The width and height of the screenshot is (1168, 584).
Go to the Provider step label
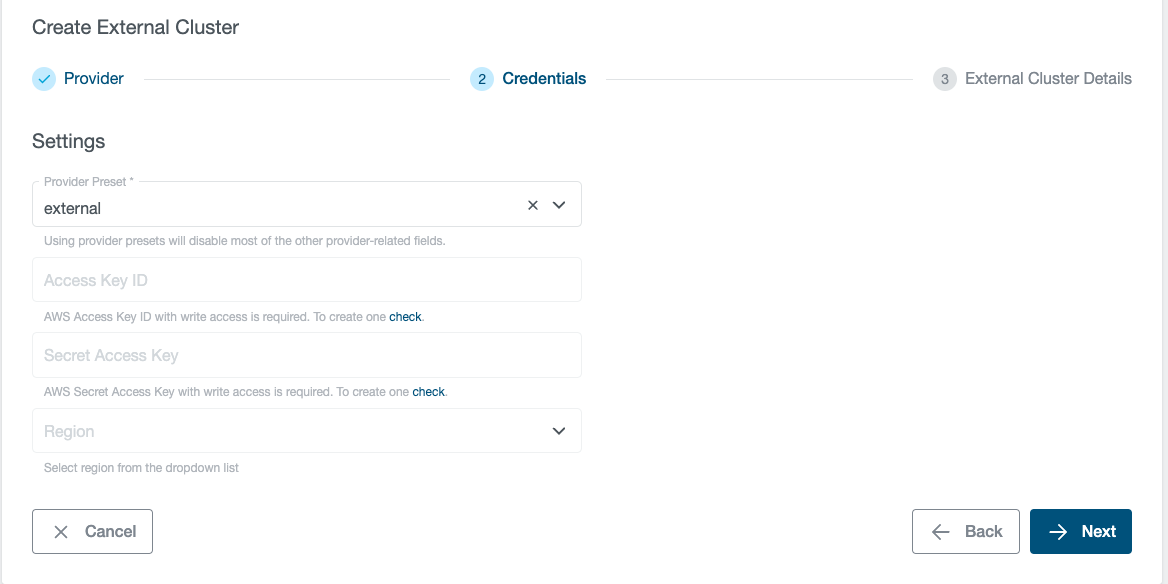pos(94,79)
